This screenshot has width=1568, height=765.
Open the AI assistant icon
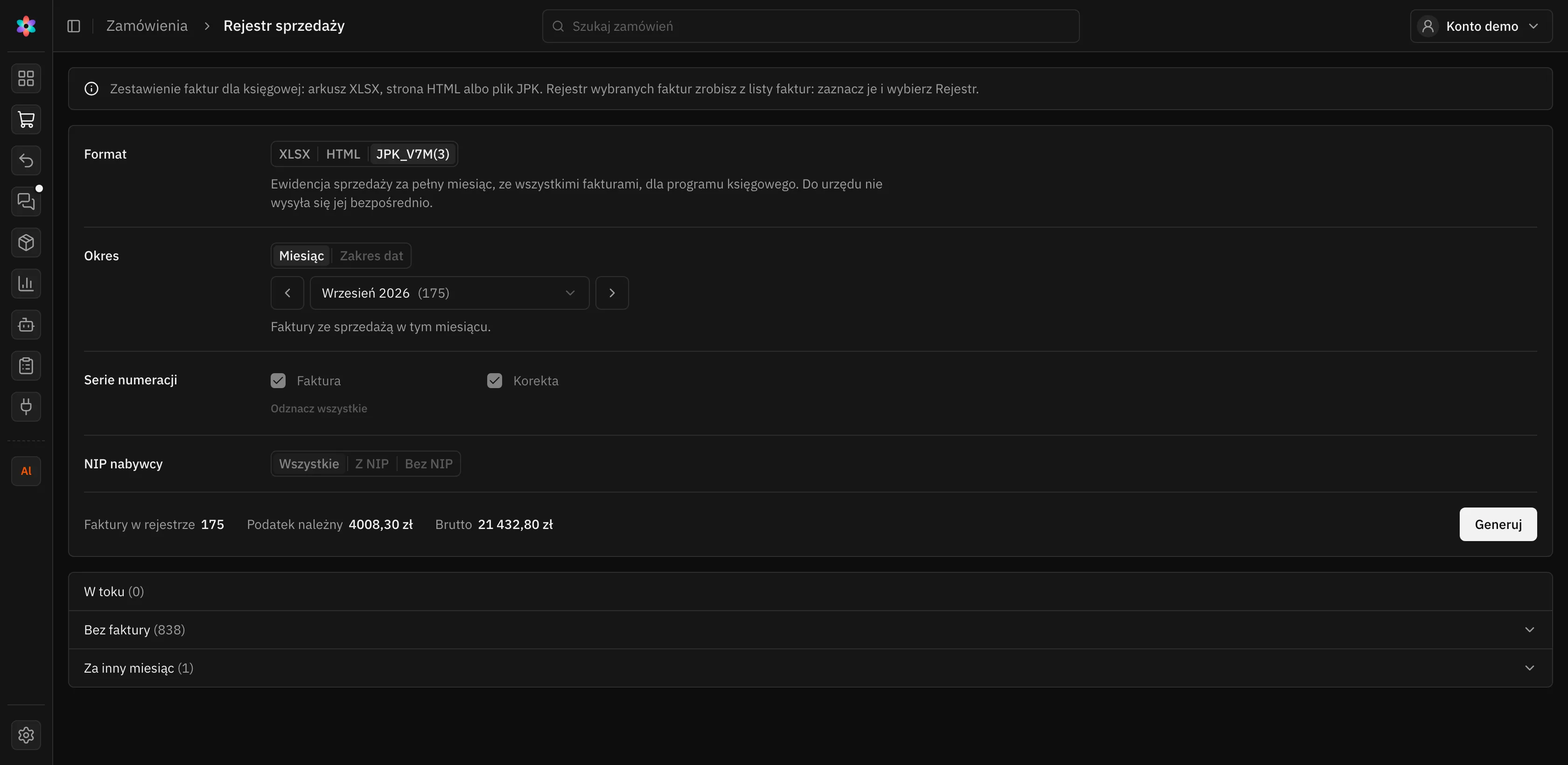[26, 471]
